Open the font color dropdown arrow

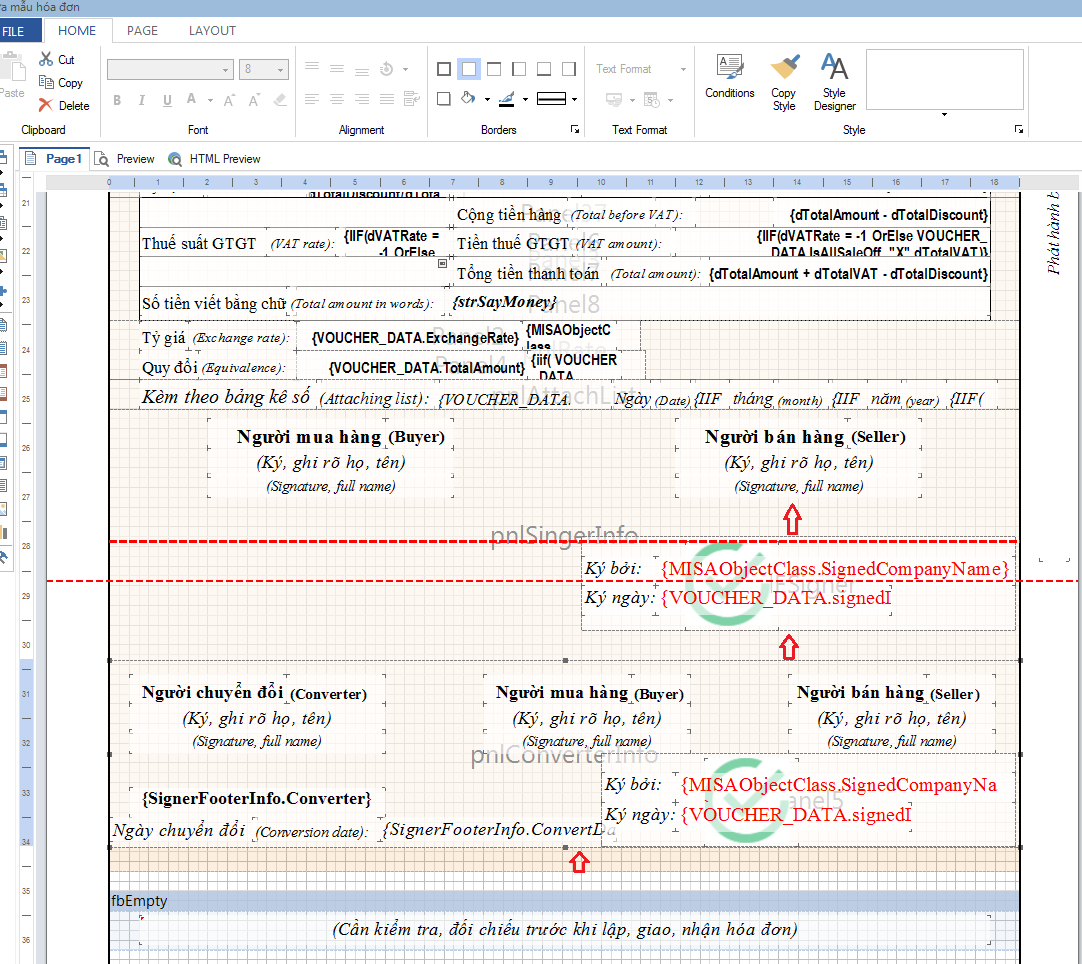[x=210, y=101]
